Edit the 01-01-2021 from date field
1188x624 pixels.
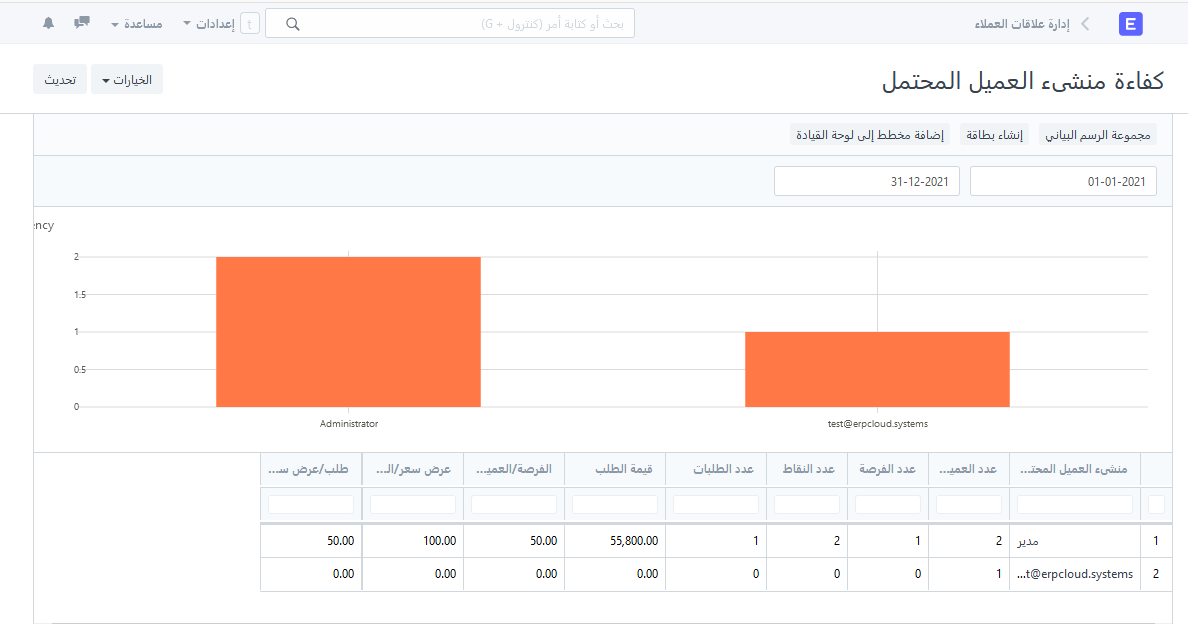pos(1063,181)
